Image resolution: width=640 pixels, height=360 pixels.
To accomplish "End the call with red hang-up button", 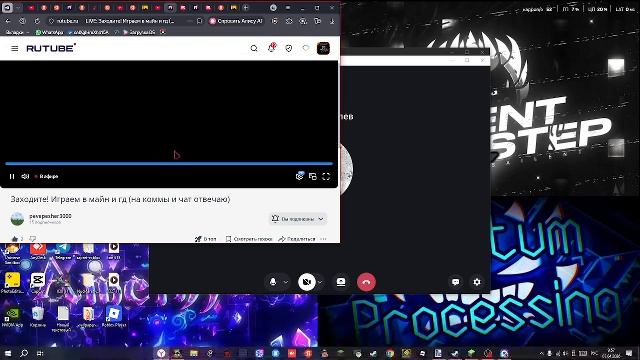I will [x=366, y=282].
